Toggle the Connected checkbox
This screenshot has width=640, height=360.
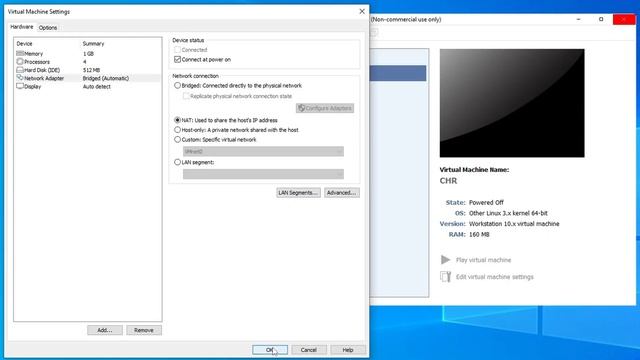point(178,50)
